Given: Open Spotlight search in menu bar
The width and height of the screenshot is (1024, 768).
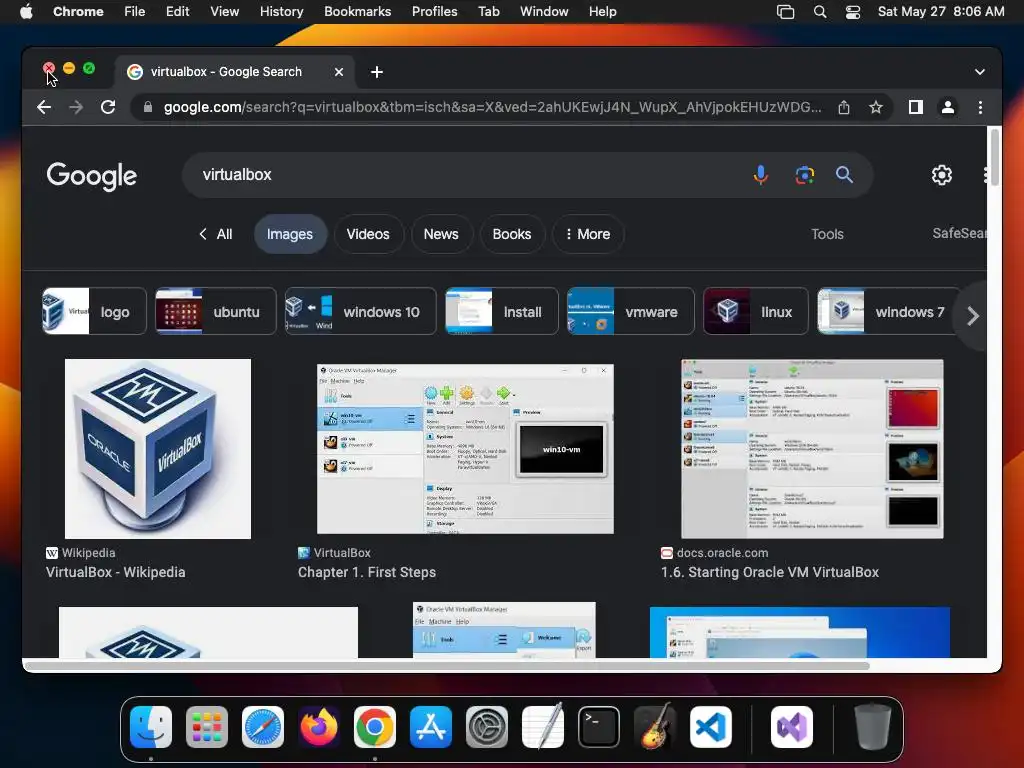Looking at the screenshot, I should pyautogui.click(x=820, y=11).
